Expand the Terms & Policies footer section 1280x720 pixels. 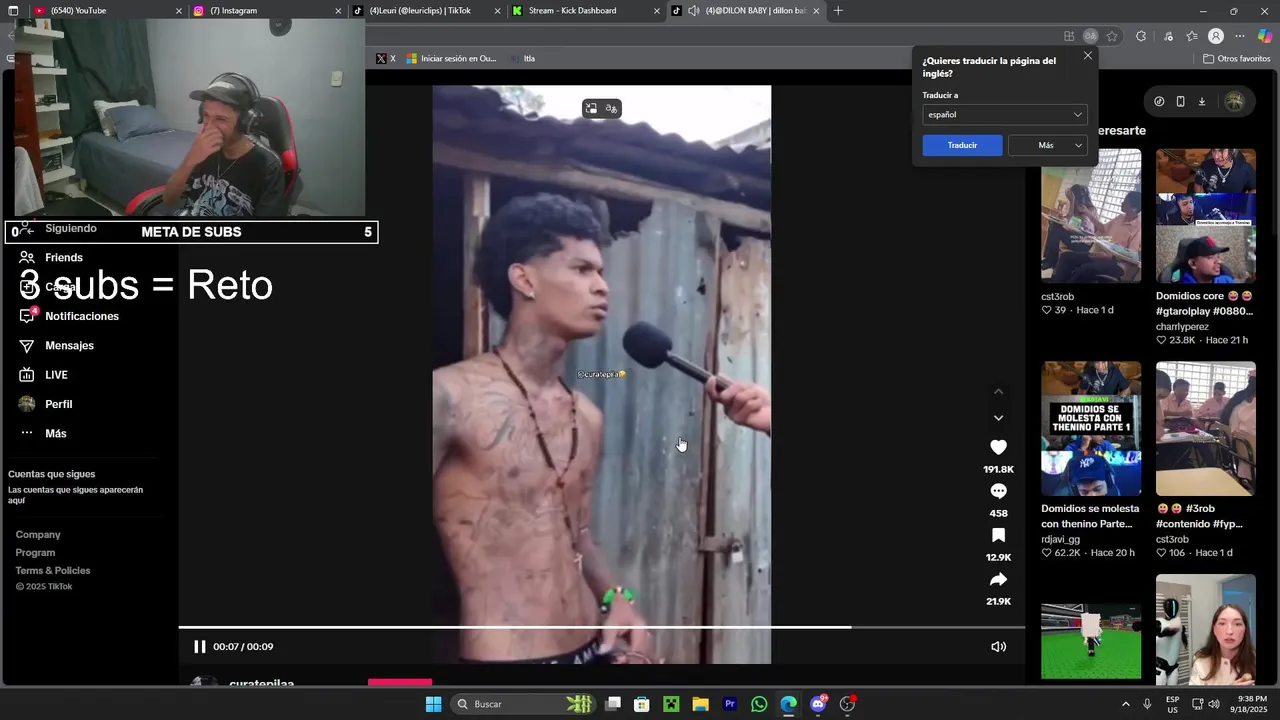pyautogui.click(x=53, y=571)
